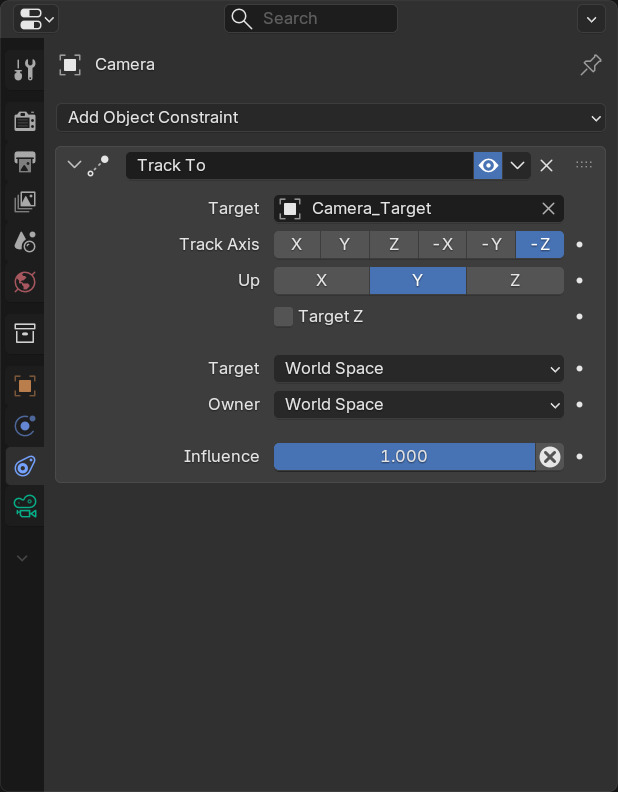This screenshot has width=618, height=792.
Task: Open the World properties tab
Action: tap(25, 282)
